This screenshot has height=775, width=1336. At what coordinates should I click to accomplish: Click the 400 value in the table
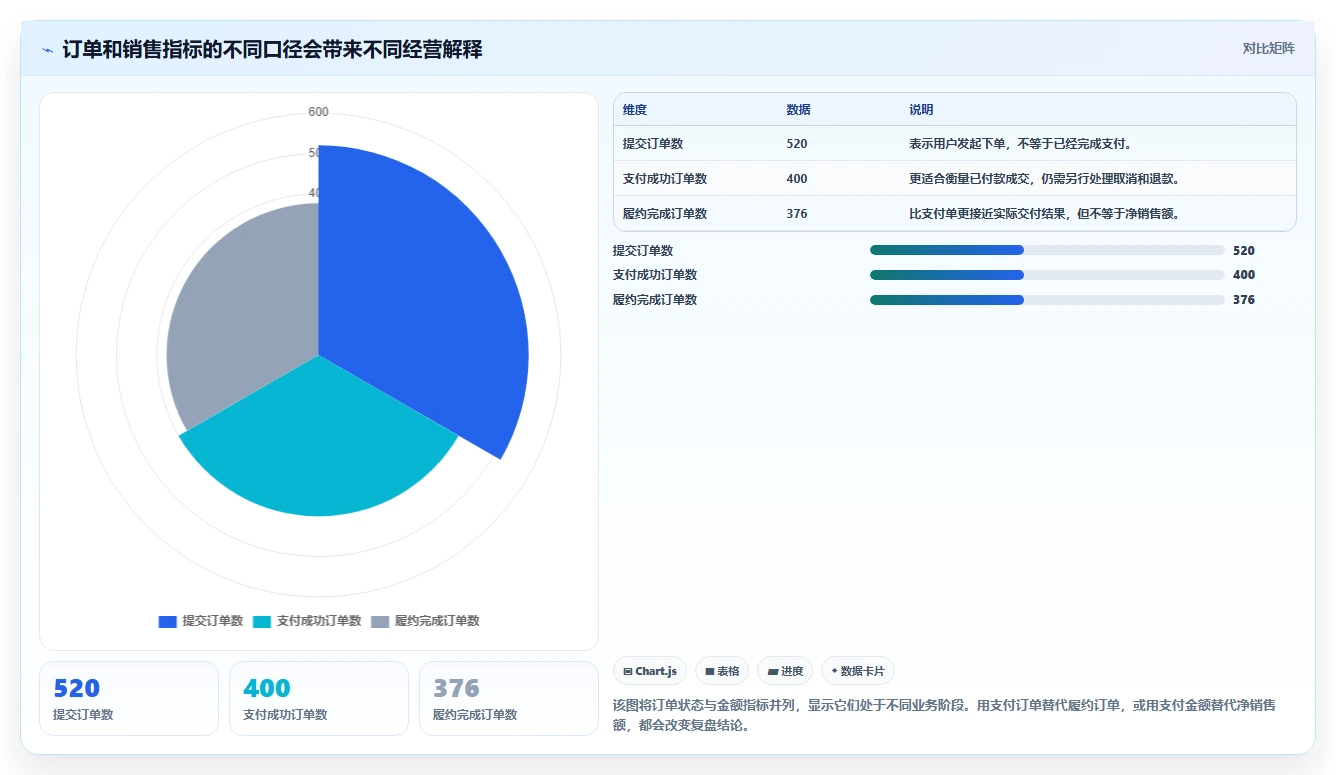[797, 179]
